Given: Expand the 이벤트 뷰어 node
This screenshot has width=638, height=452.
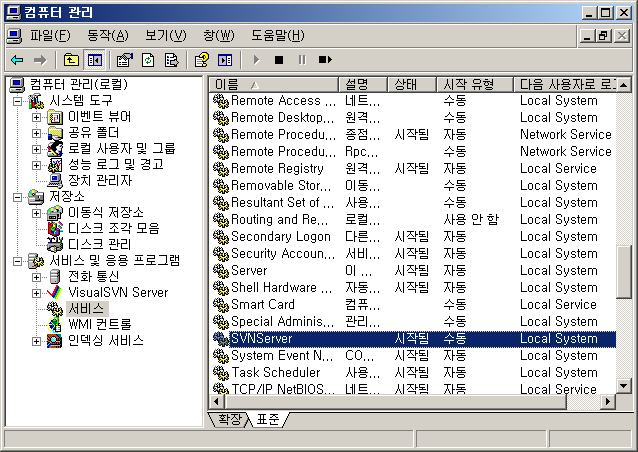Looking at the screenshot, I should click(x=36, y=117).
